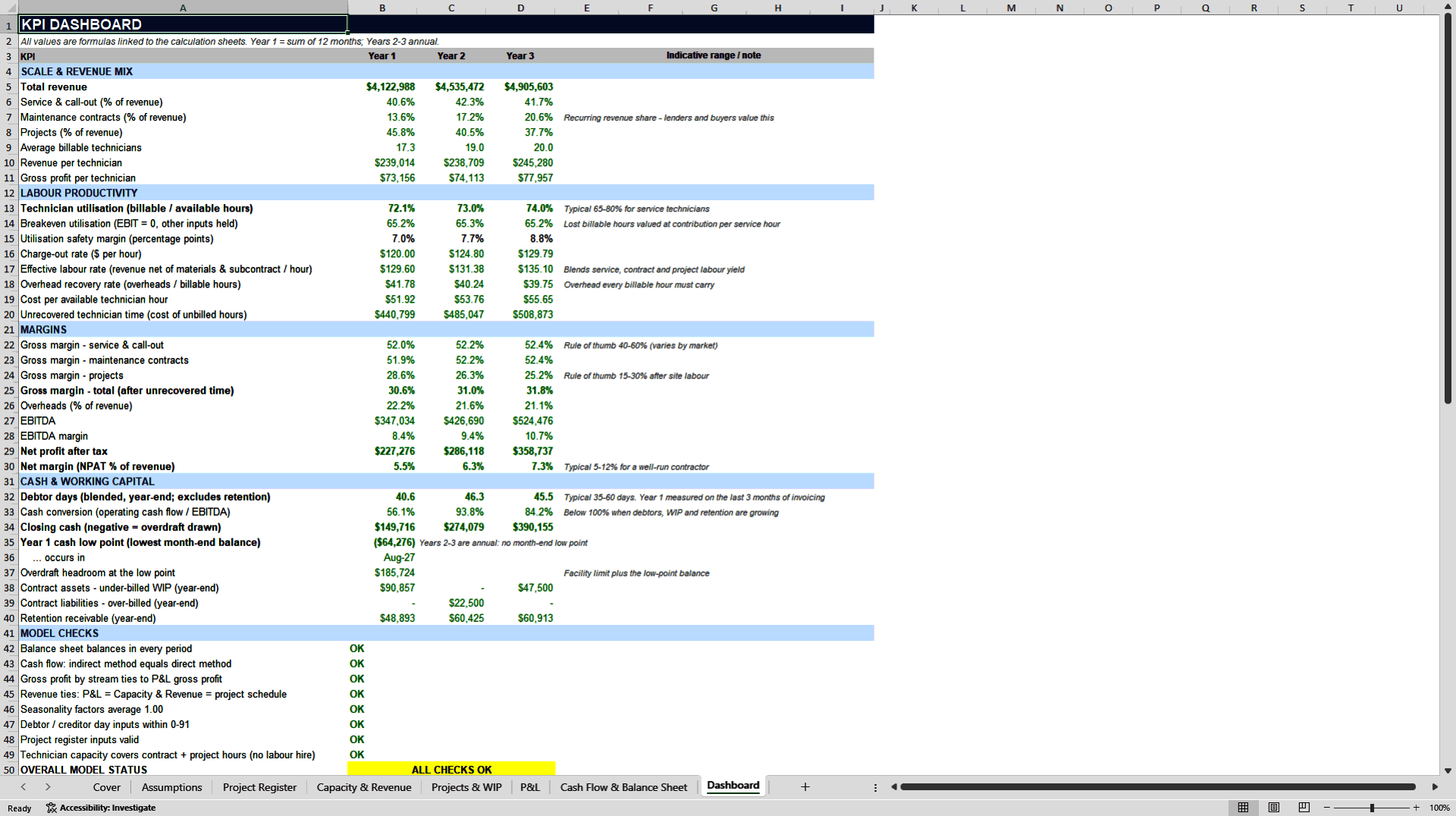This screenshot has width=1456, height=816.
Task: Switch to Page Break Preview view
Action: pos(1304,808)
